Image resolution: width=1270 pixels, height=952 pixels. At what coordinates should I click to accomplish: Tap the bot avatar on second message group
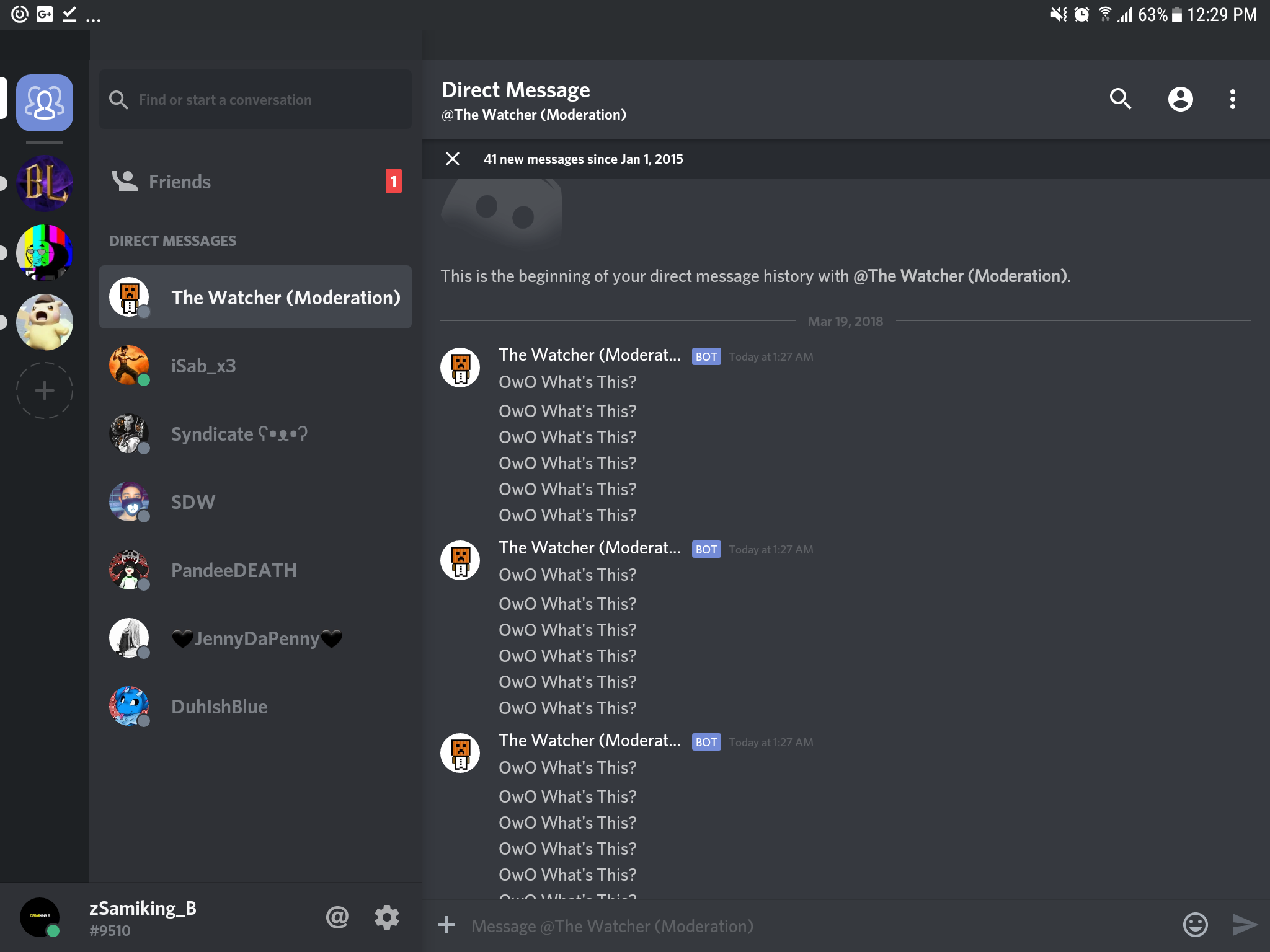[460, 560]
